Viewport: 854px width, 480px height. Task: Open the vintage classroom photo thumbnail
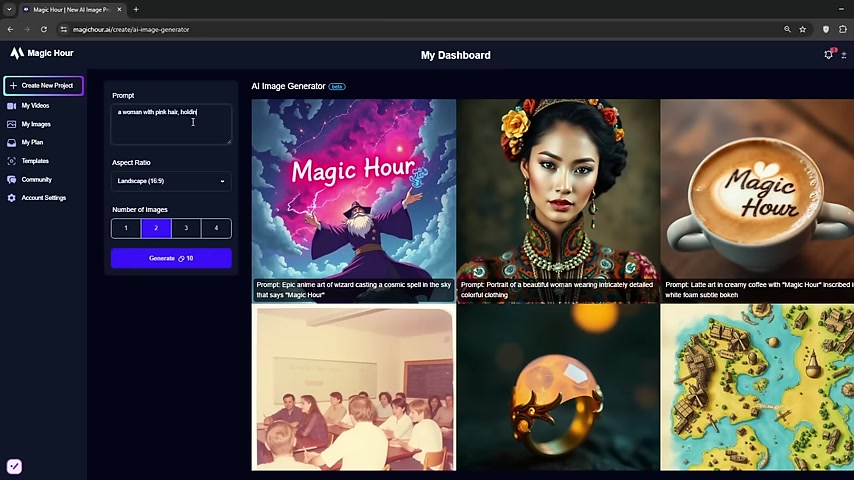pyautogui.click(x=353, y=387)
